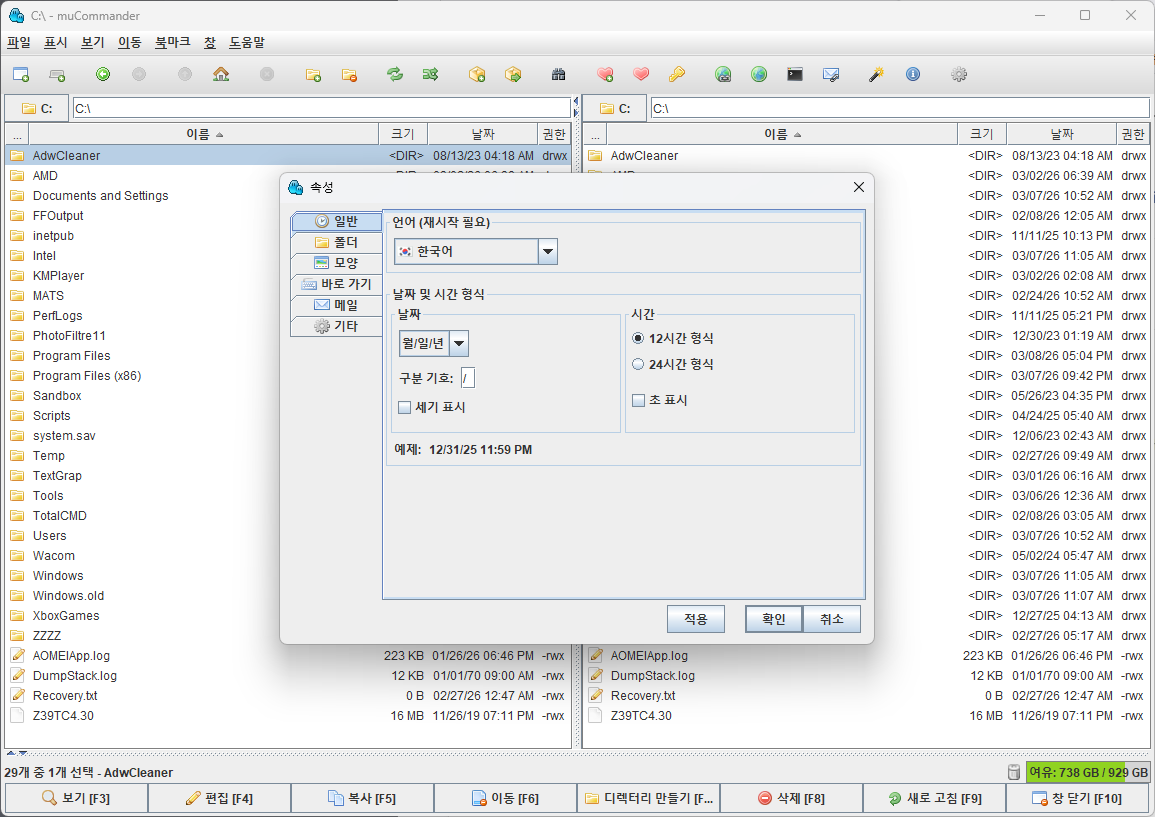1155x817 pixels.
Task: Sort left panel by 크기 column
Action: pos(403,134)
